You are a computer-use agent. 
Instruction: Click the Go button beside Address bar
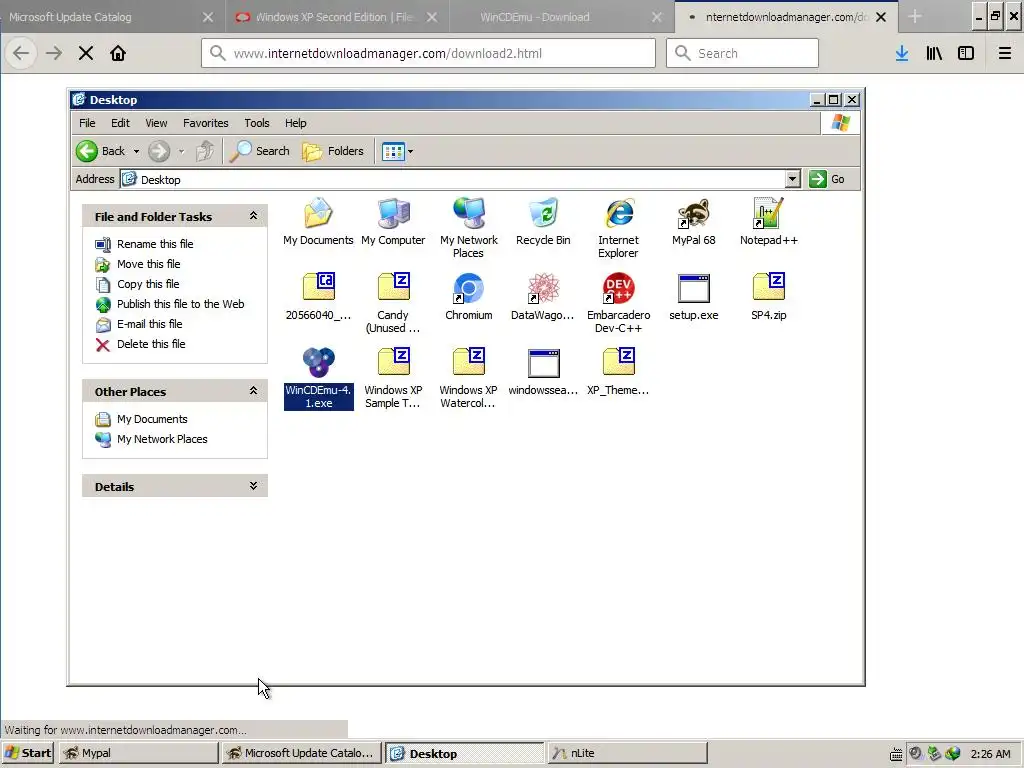pos(827,179)
